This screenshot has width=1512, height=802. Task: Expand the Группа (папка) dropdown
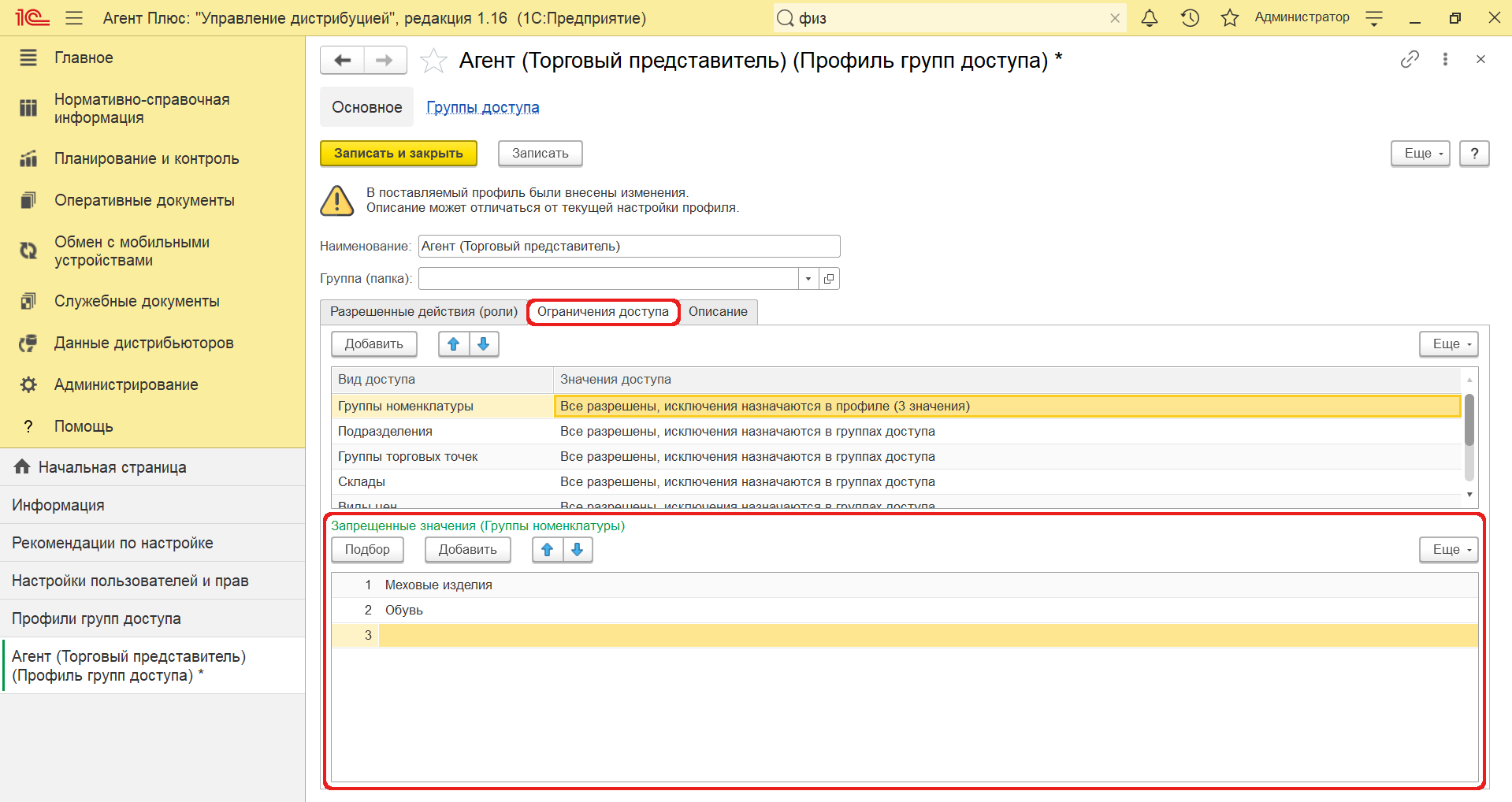click(x=808, y=279)
